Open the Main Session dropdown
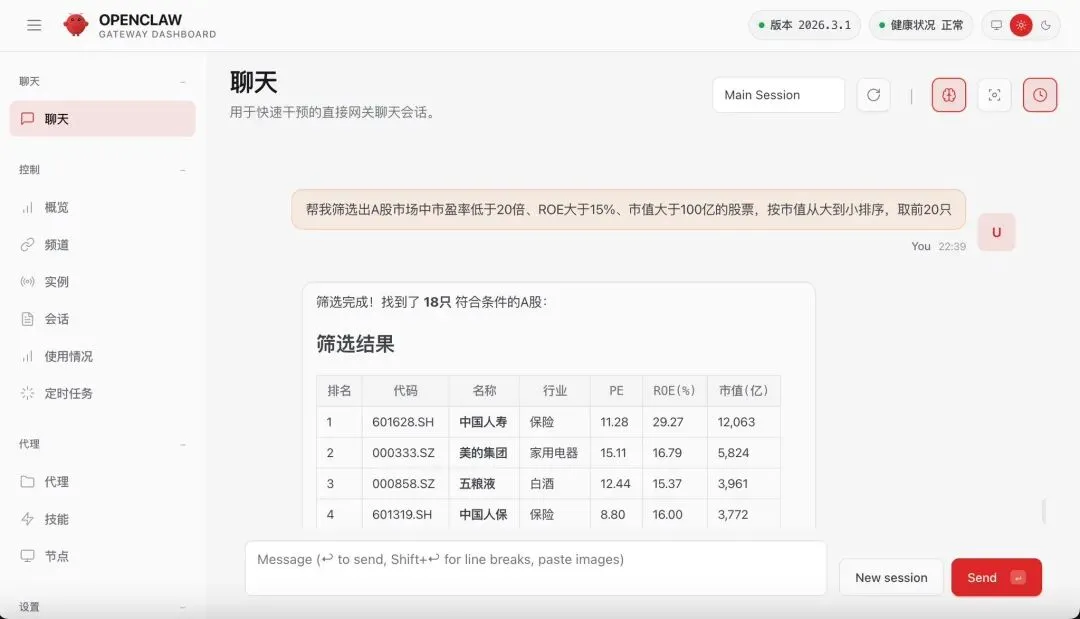 point(778,95)
